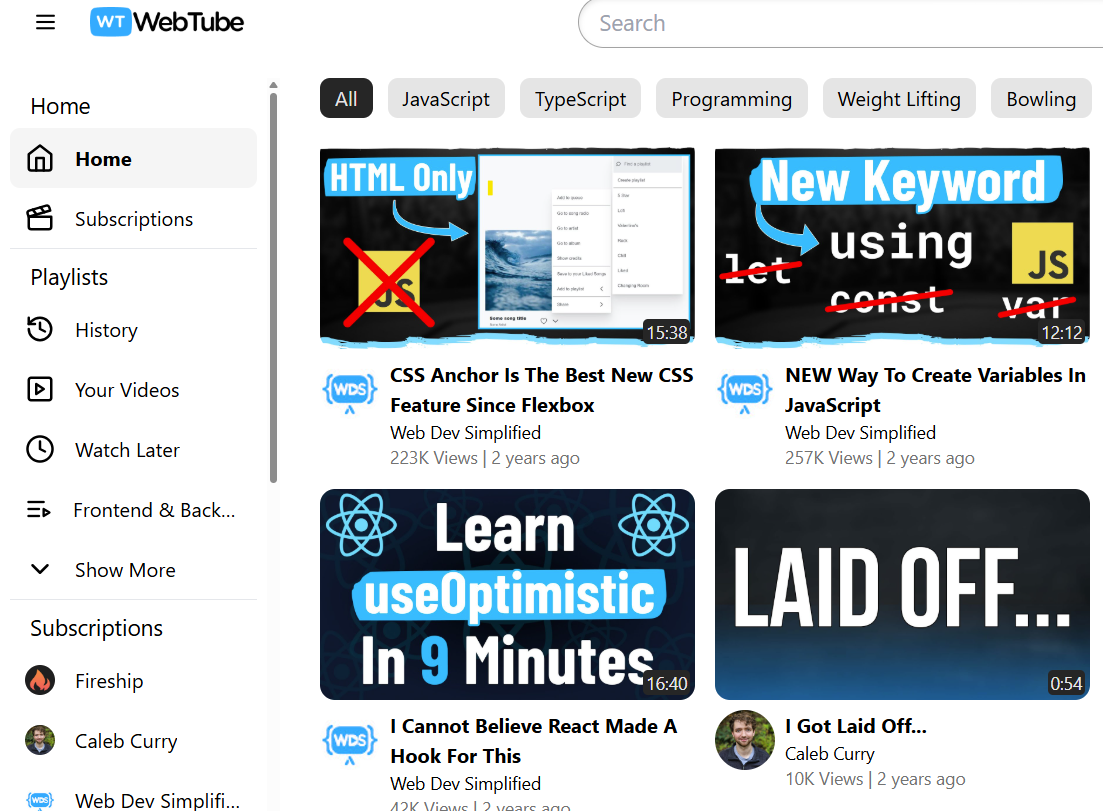Click Web Dev Simplified under NEW Way video
Image resolution: width=1103 pixels, height=811 pixels.
click(860, 433)
